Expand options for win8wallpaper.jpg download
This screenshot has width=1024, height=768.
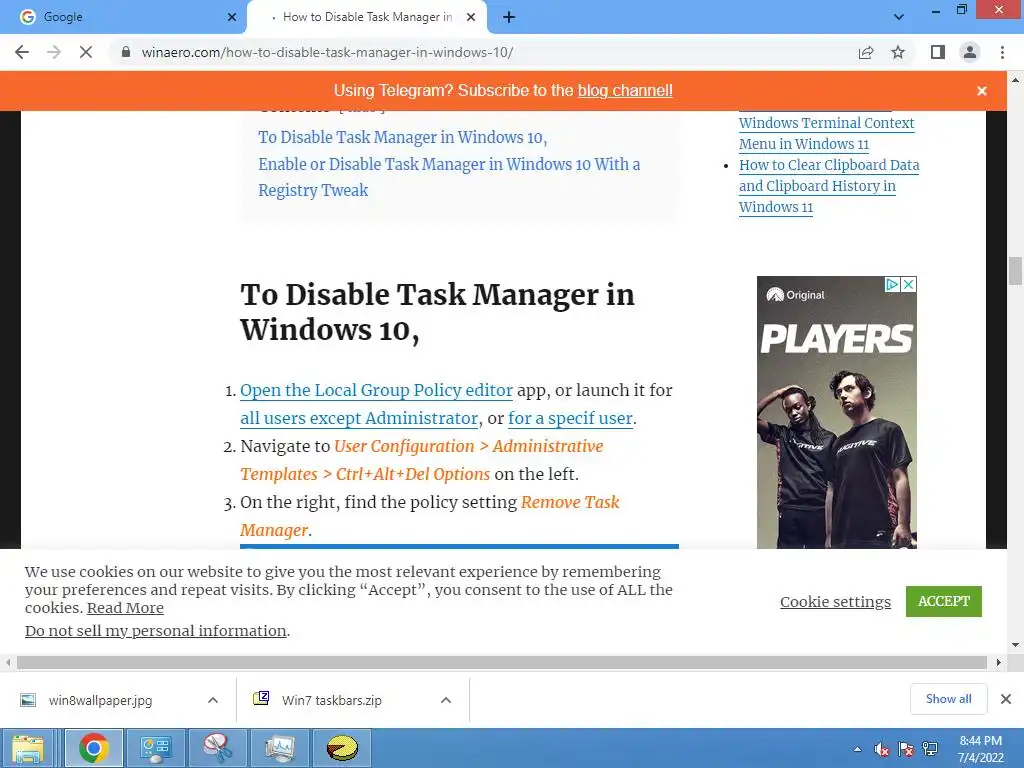[213, 700]
